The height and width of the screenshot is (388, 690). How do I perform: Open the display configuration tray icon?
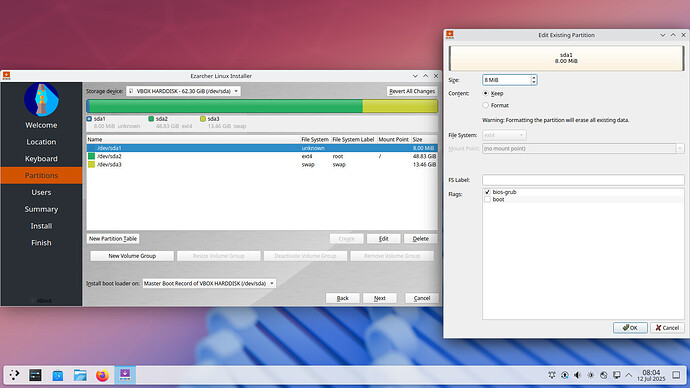pos(617,375)
